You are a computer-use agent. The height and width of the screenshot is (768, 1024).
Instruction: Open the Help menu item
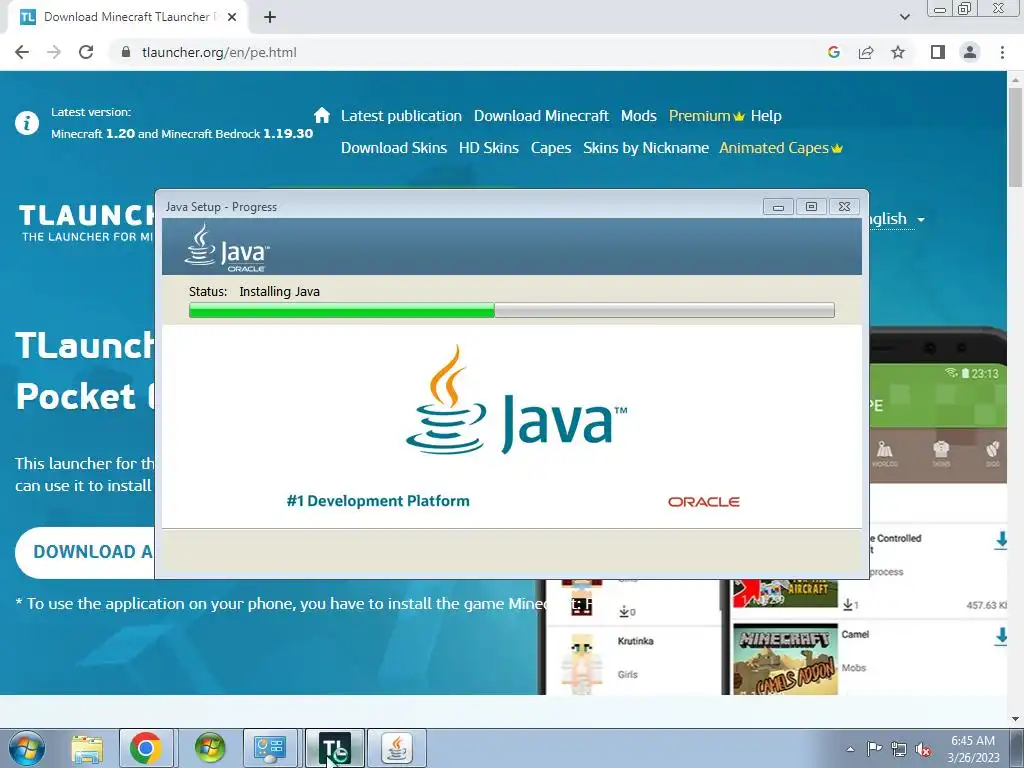pos(766,116)
